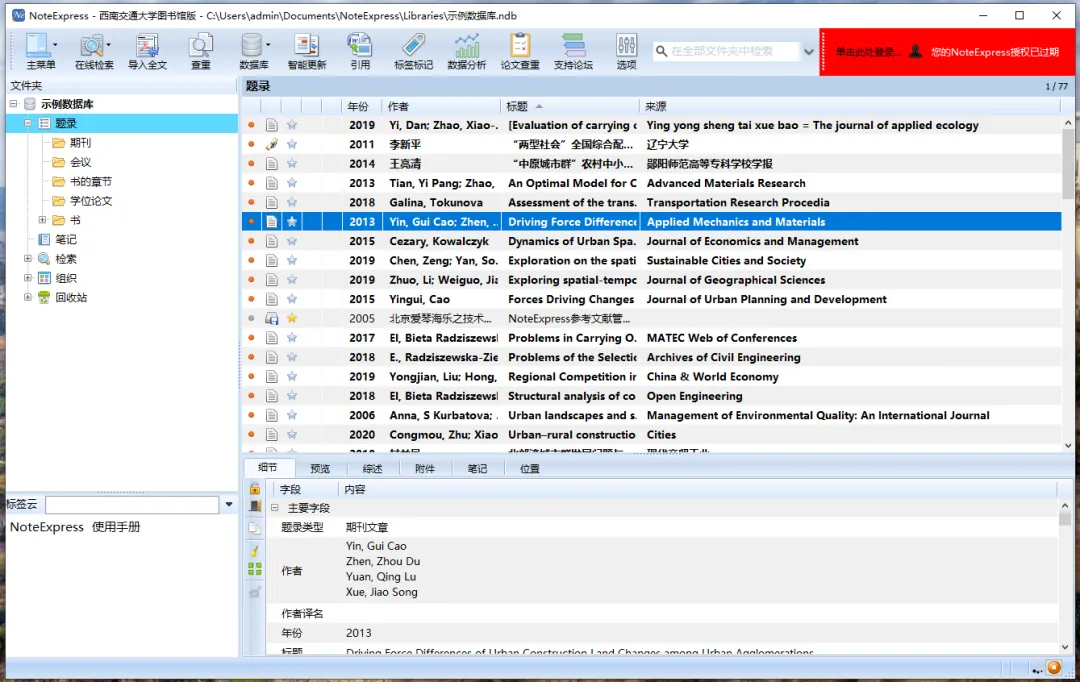The width and height of the screenshot is (1080, 682).
Task: Toggle star on the 王高清 2014 row
Action: (x=292, y=163)
